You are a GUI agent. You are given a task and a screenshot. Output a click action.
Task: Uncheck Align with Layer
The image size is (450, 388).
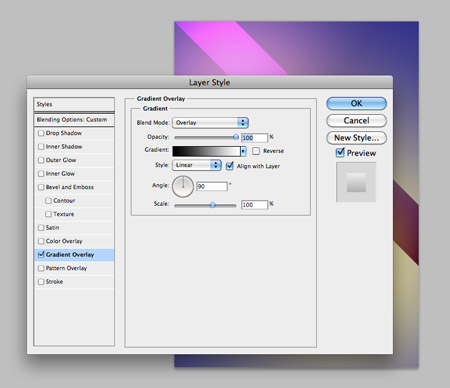(x=230, y=166)
